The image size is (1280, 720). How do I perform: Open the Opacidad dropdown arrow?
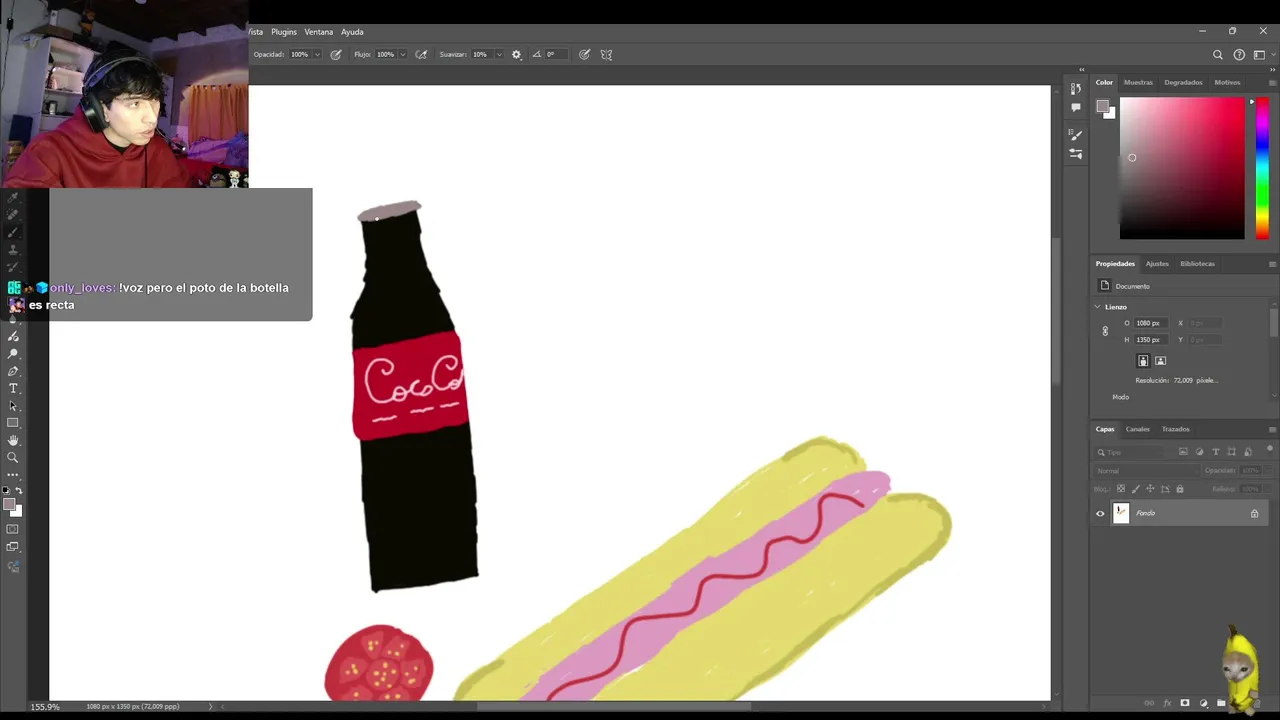[317, 55]
